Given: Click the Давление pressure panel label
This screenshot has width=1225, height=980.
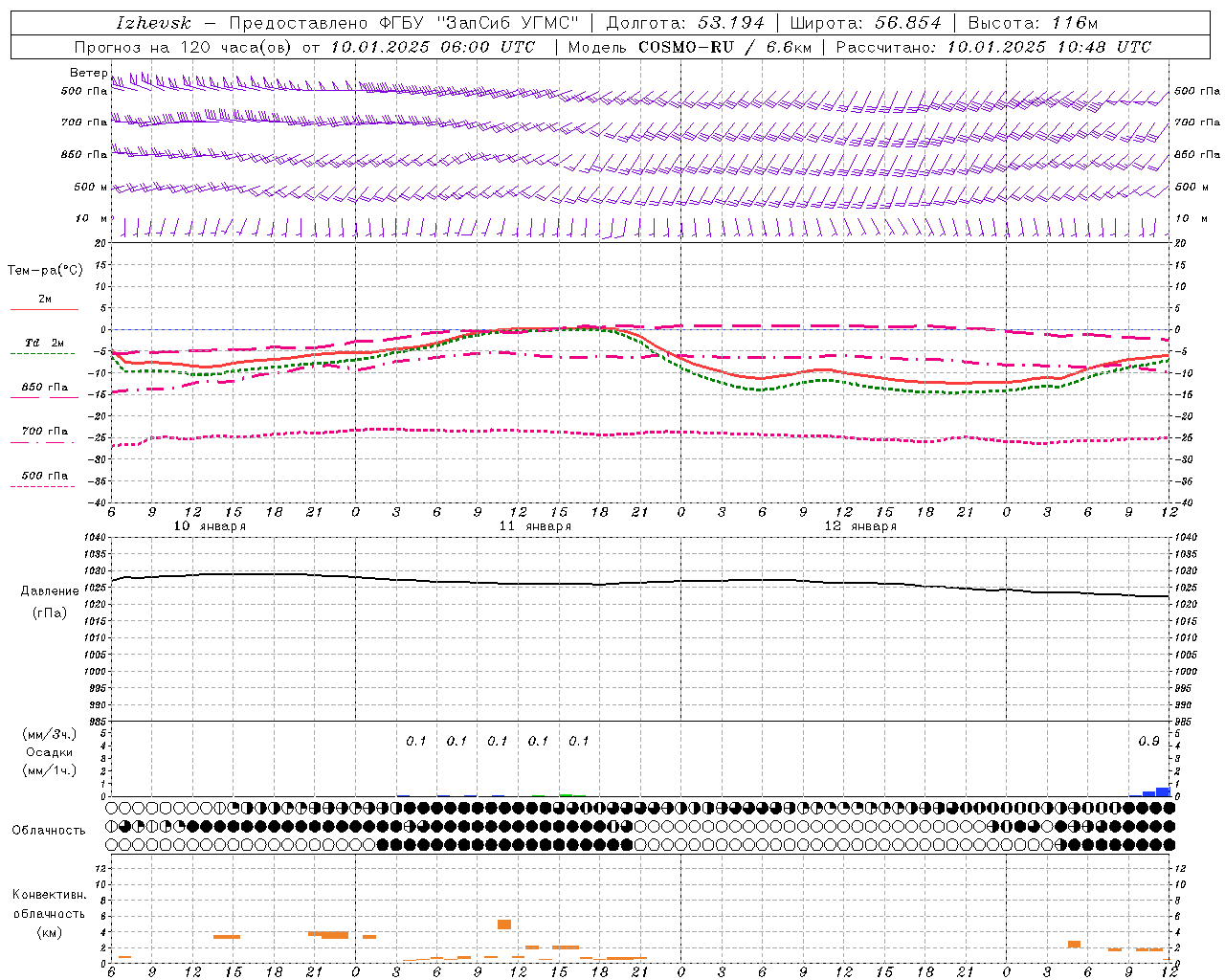Looking at the screenshot, I should 50,591.
